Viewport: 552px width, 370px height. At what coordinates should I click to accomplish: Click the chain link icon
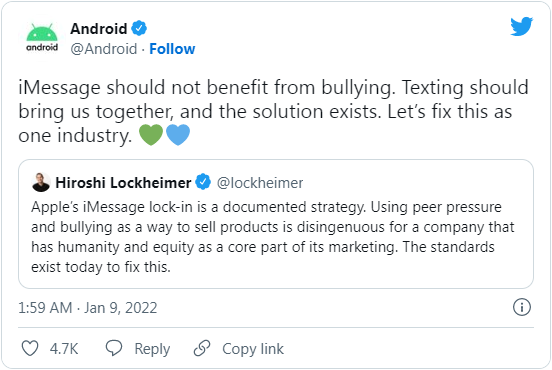click(202, 348)
